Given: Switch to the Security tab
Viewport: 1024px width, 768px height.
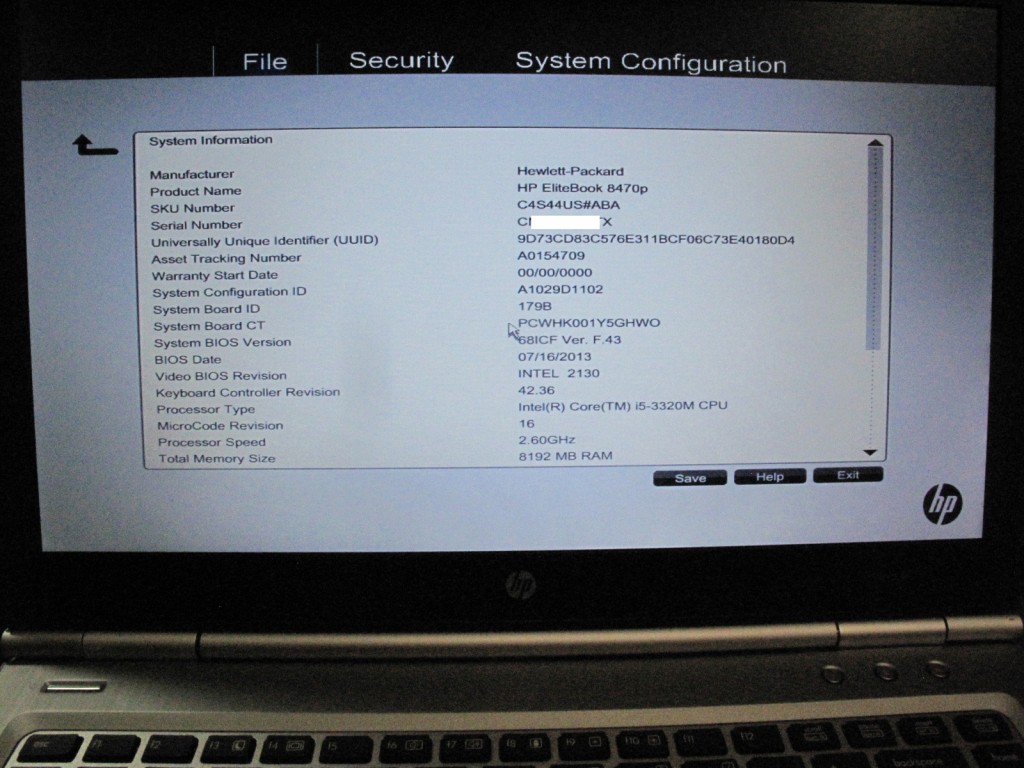Looking at the screenshot, I should 401,60.
